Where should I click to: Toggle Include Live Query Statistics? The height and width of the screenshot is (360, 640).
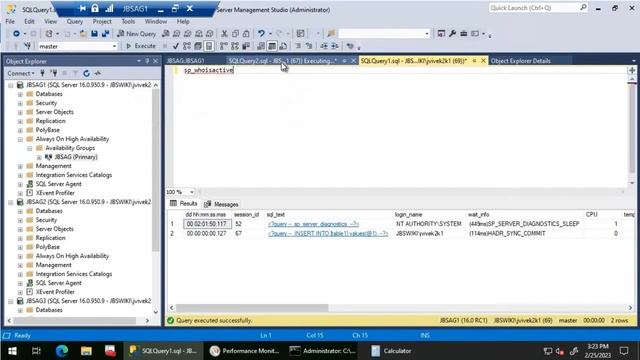[235, 46]
